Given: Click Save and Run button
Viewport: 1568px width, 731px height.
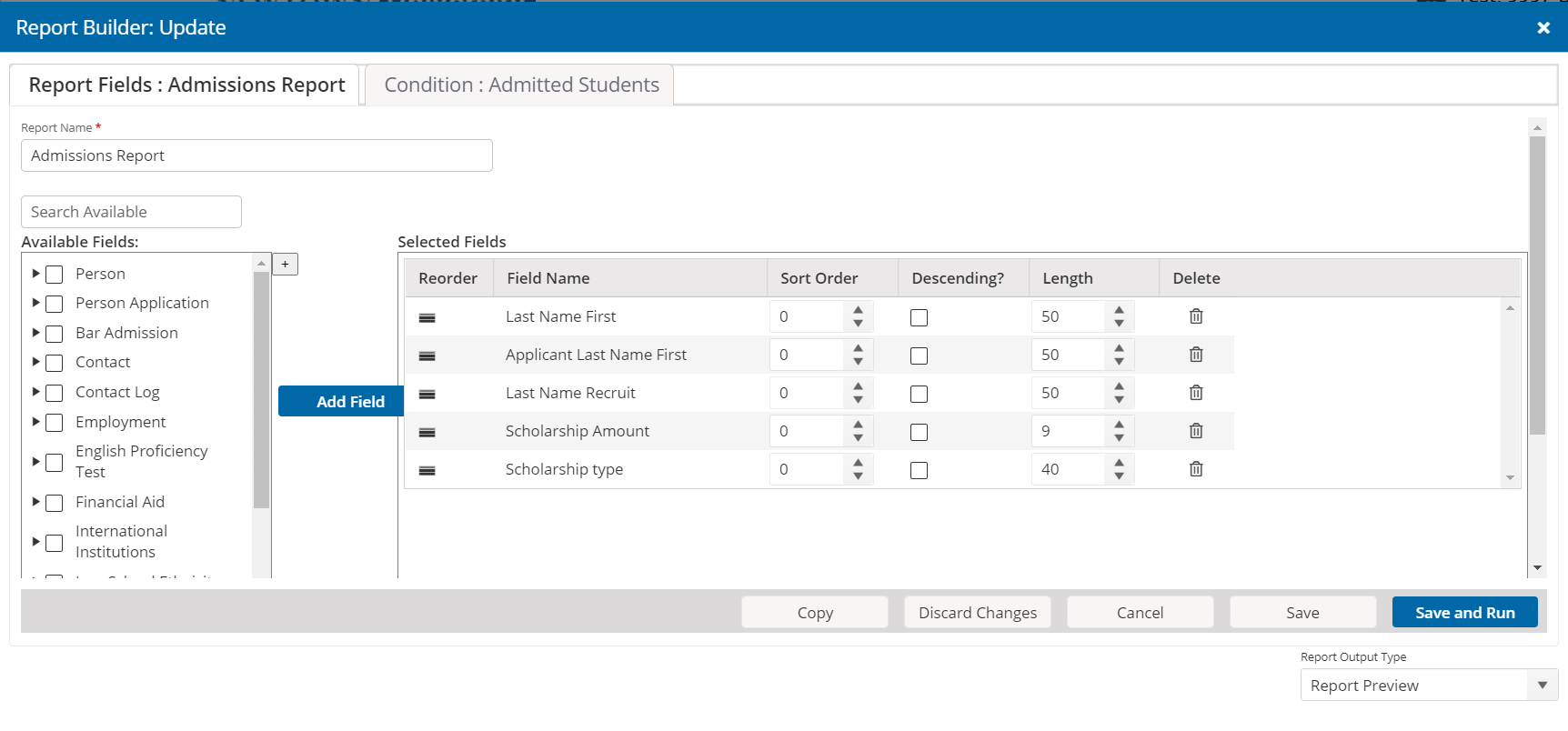Looking at the screenshot, I should tap(1465, 612).
